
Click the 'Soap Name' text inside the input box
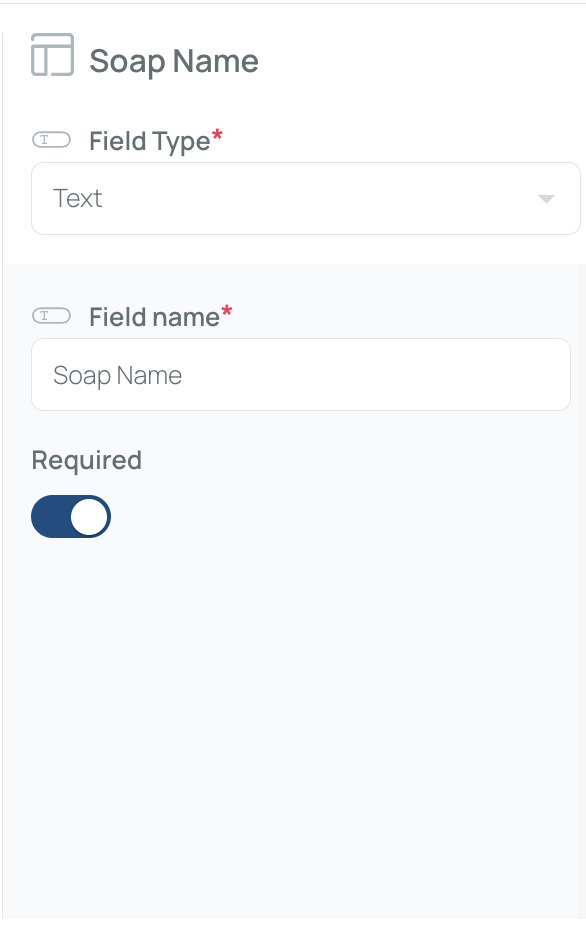pos(118,375)
